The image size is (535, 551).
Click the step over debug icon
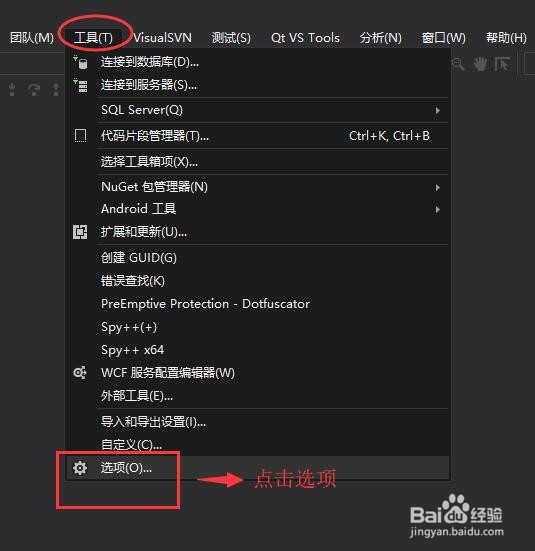click(x=34, y=89)
